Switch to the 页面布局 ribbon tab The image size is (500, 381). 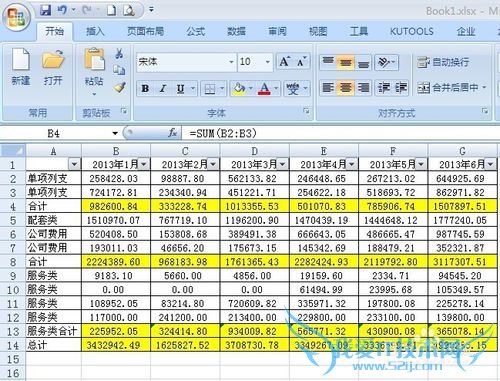coord(145,31)
